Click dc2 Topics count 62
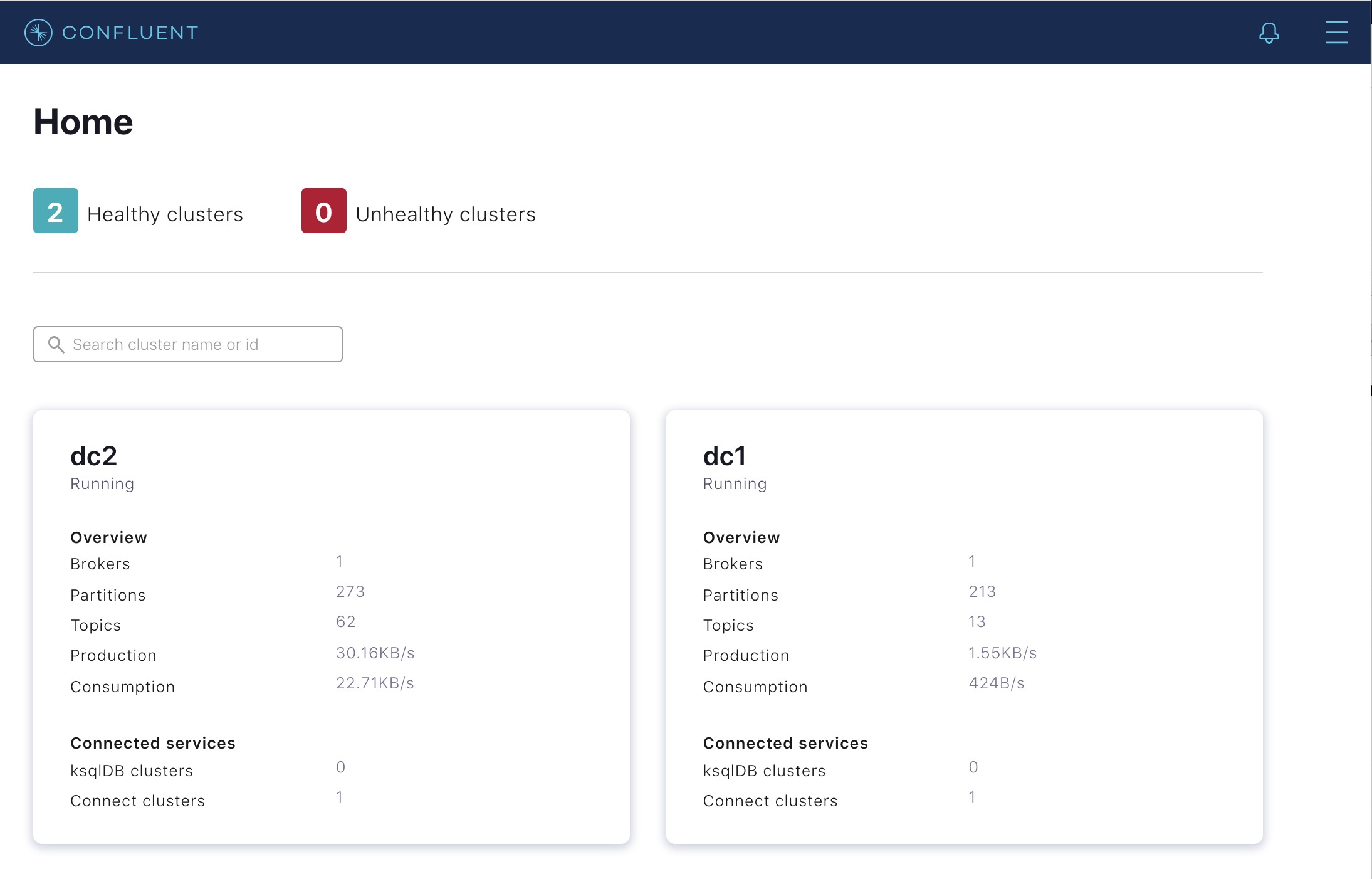This screenshot has height=879, width=1372. pos(345,622)
